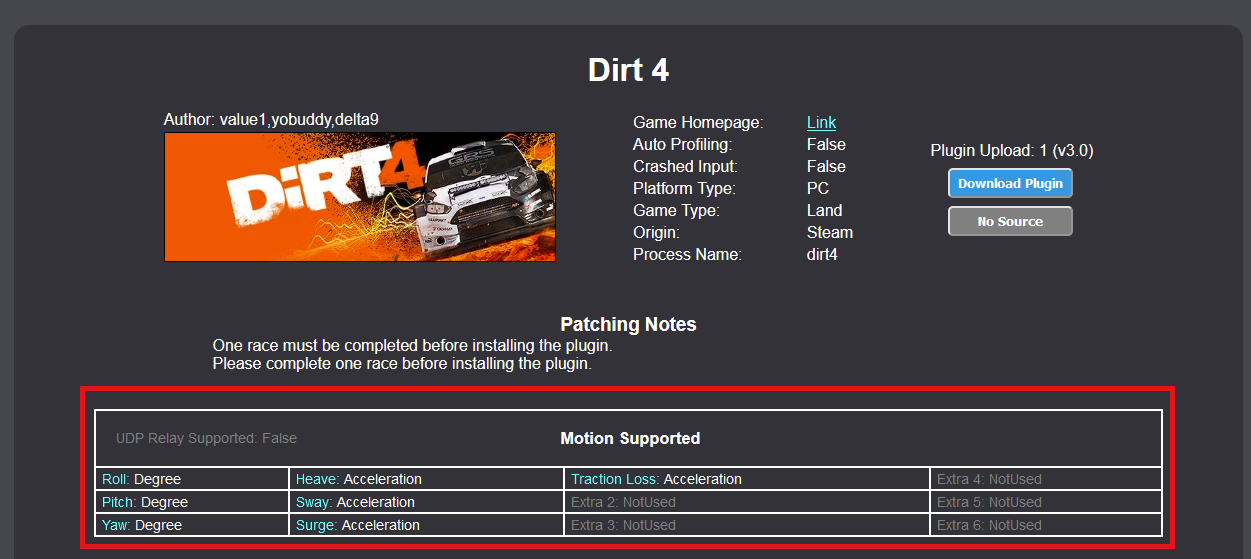The width and height of the screenshot is (1251, 559).
Task: Click the Yaw: Degree cell
Action: 192,525
